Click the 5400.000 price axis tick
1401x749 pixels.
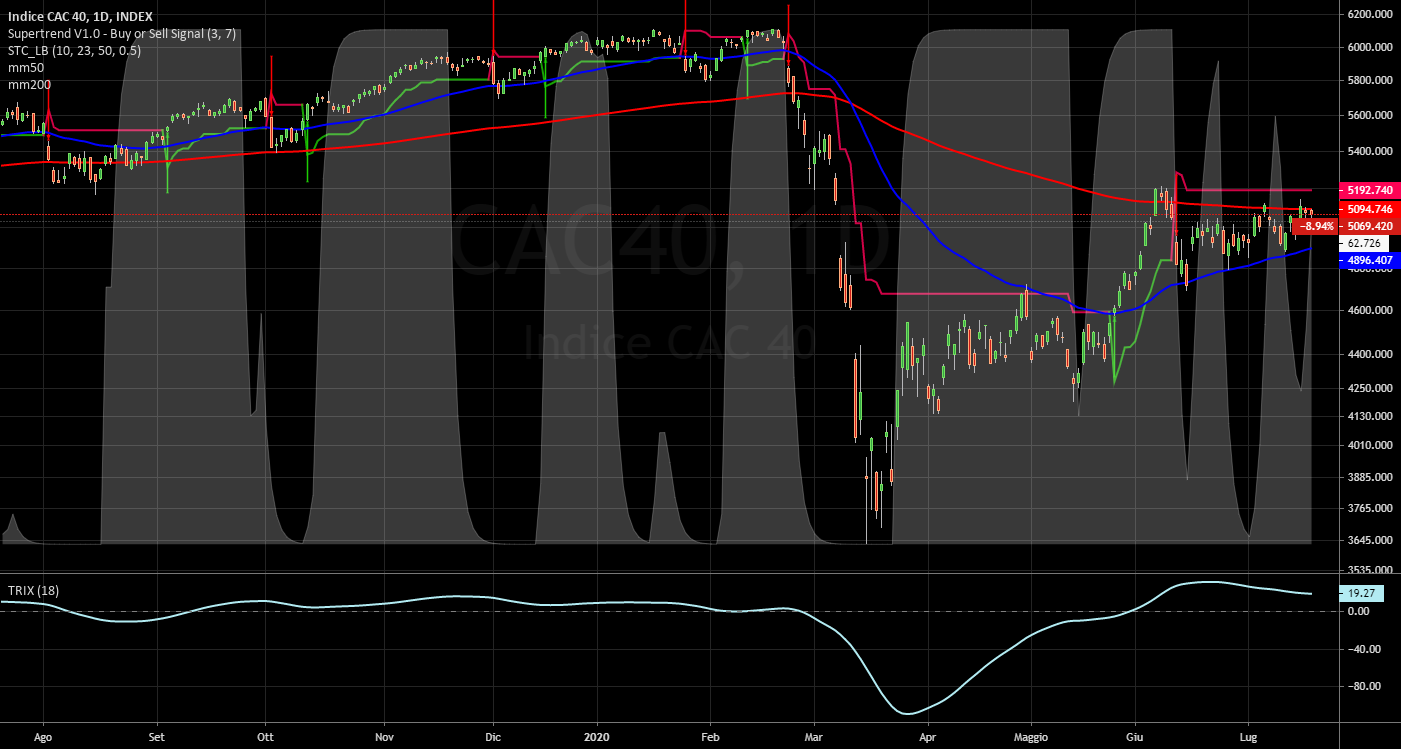pyautogui.click(x=1371, y=151)
